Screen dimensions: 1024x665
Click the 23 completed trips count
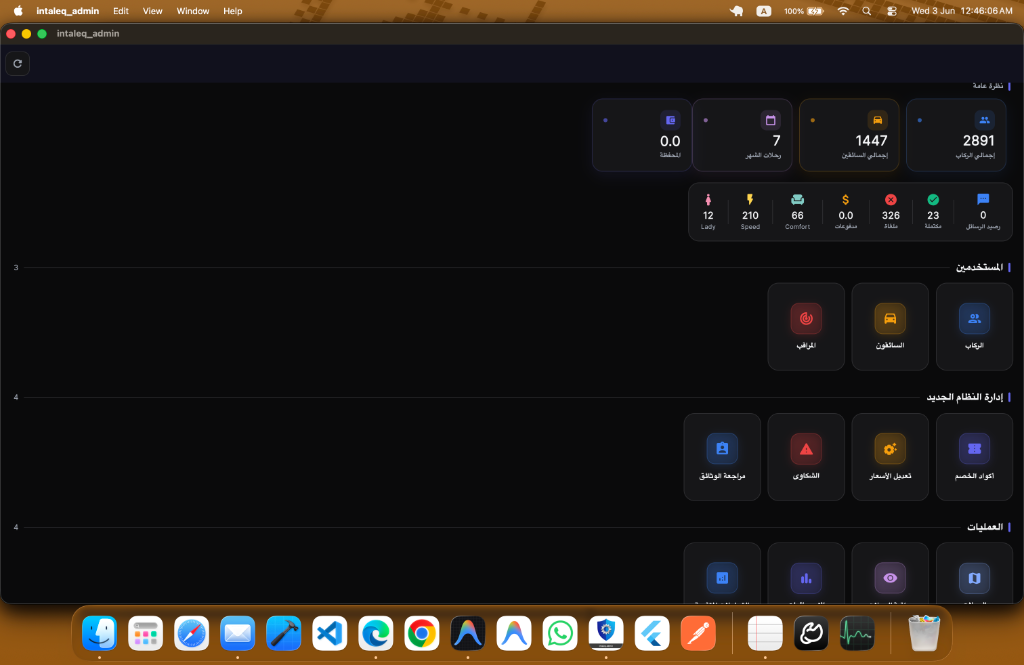933,215
